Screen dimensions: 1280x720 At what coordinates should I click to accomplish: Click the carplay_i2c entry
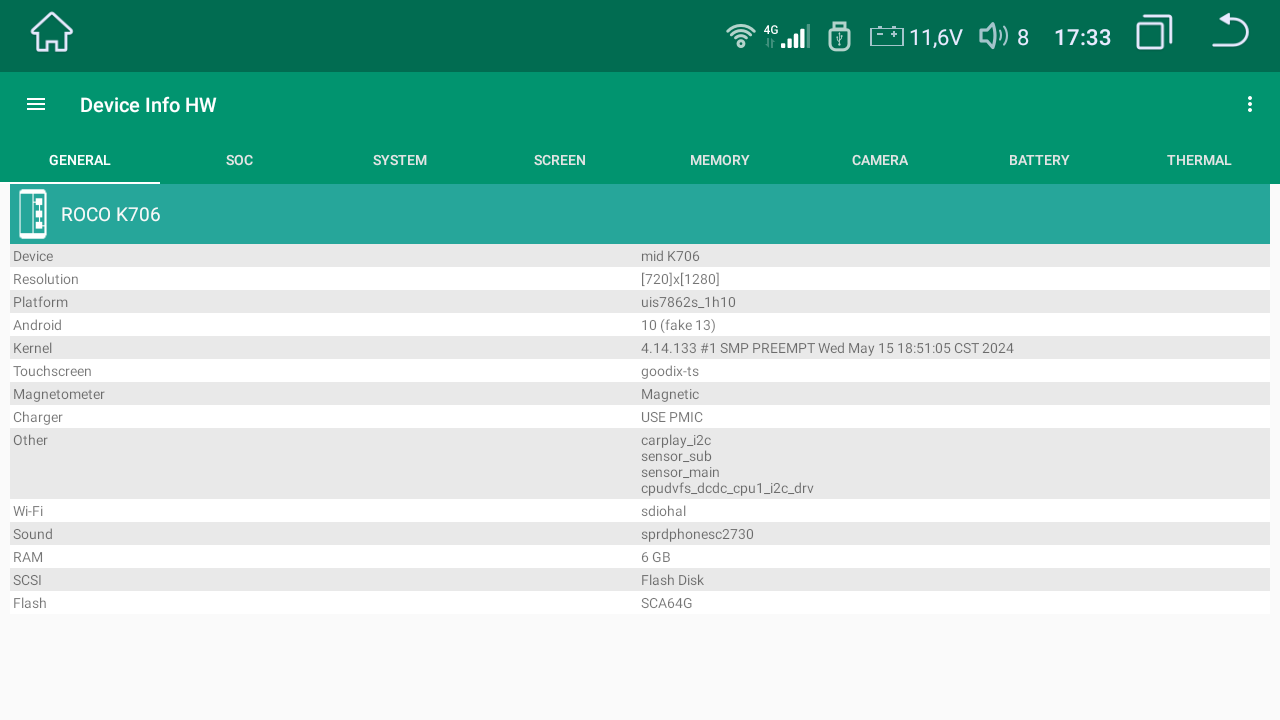coord(676,440)
